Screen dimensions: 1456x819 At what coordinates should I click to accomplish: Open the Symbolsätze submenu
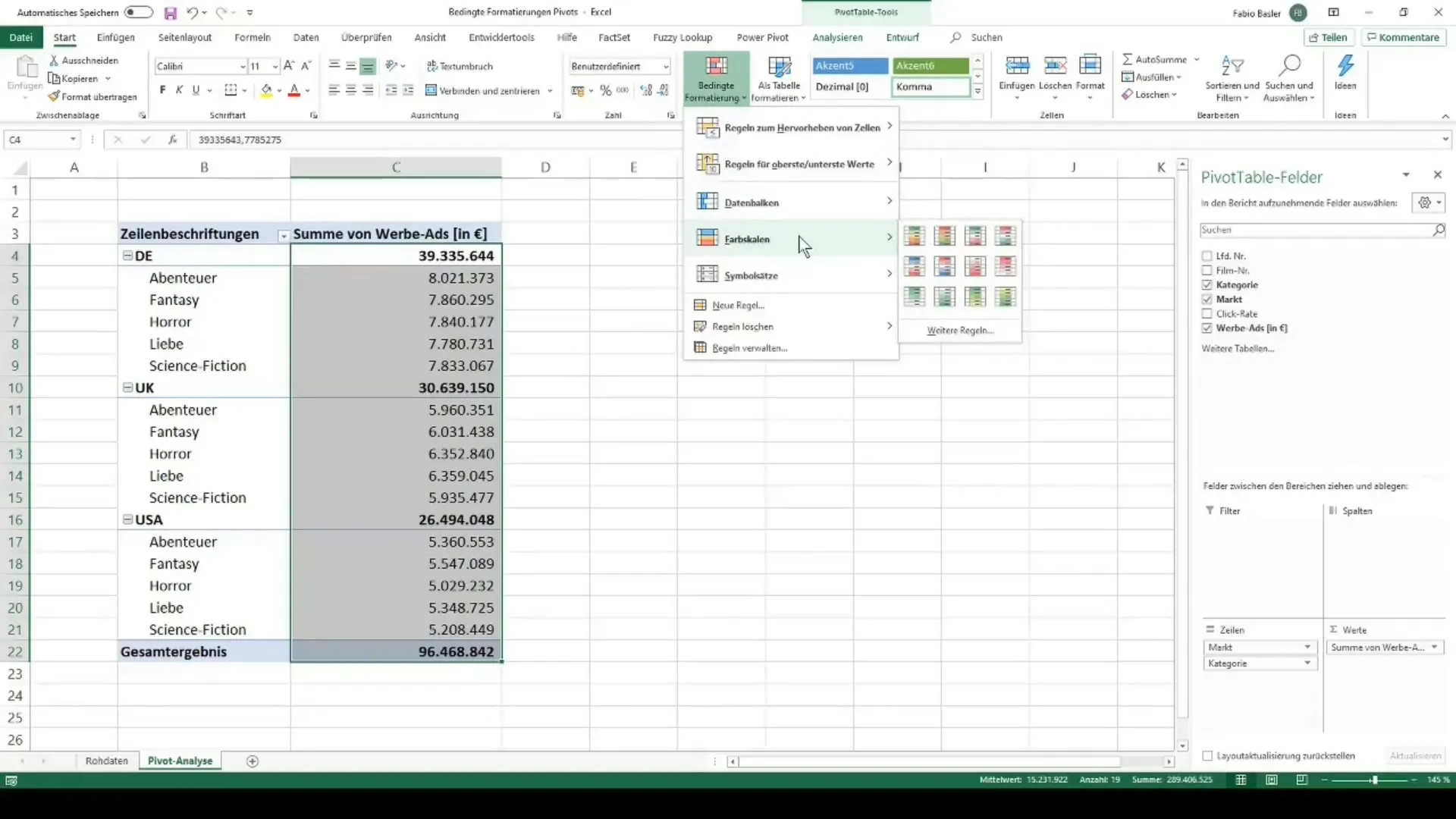tap(792, 275)
